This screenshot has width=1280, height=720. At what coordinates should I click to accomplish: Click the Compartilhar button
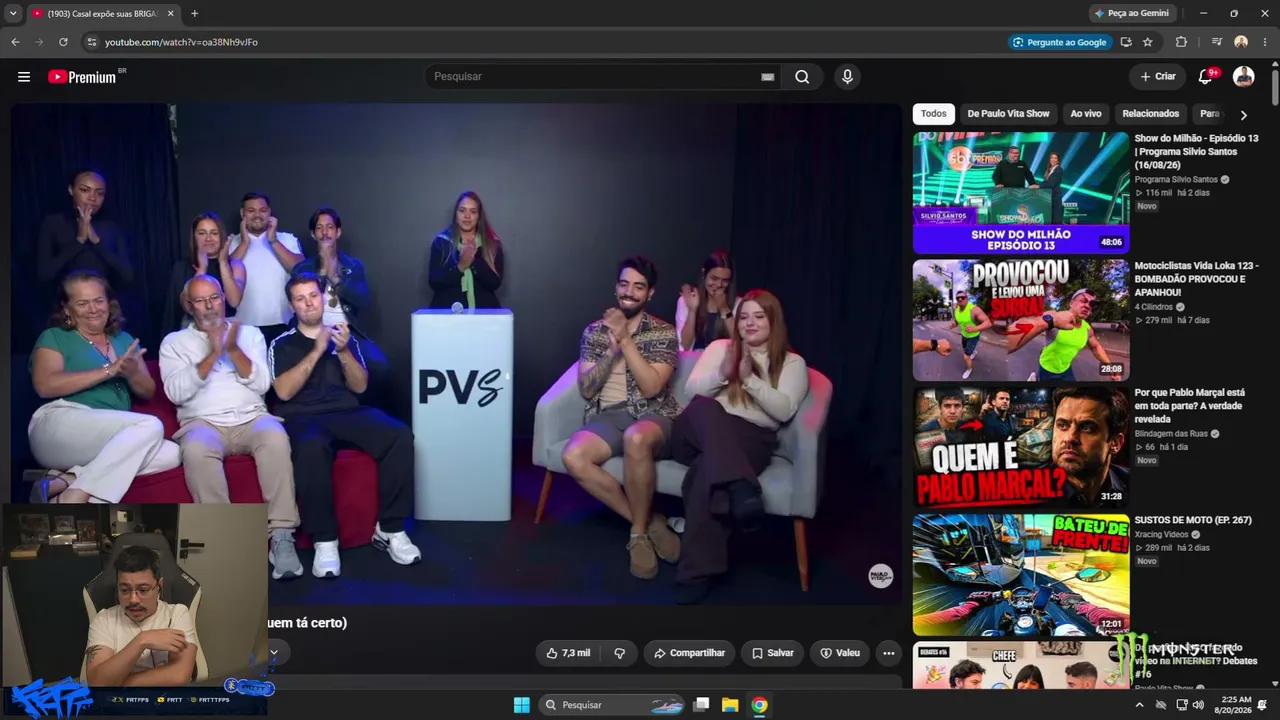tap(689, 653)
